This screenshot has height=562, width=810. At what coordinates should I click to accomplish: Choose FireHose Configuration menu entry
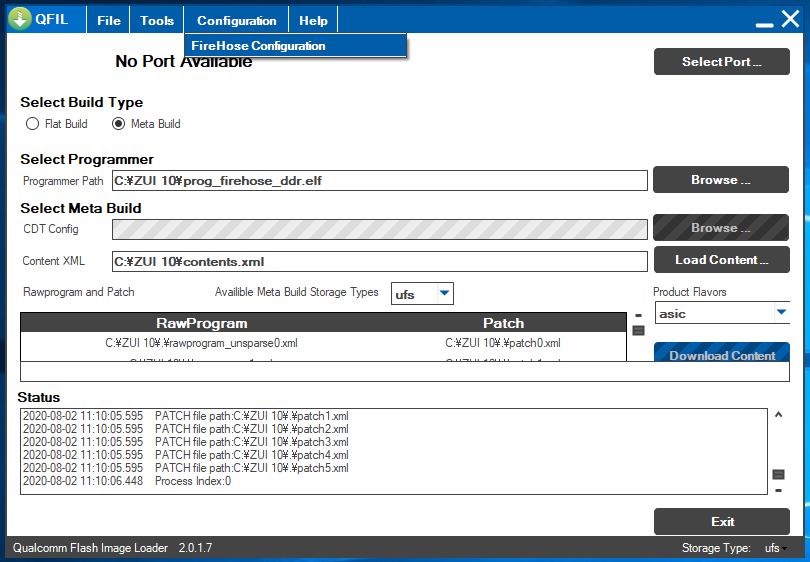click(x=295, y=45)
